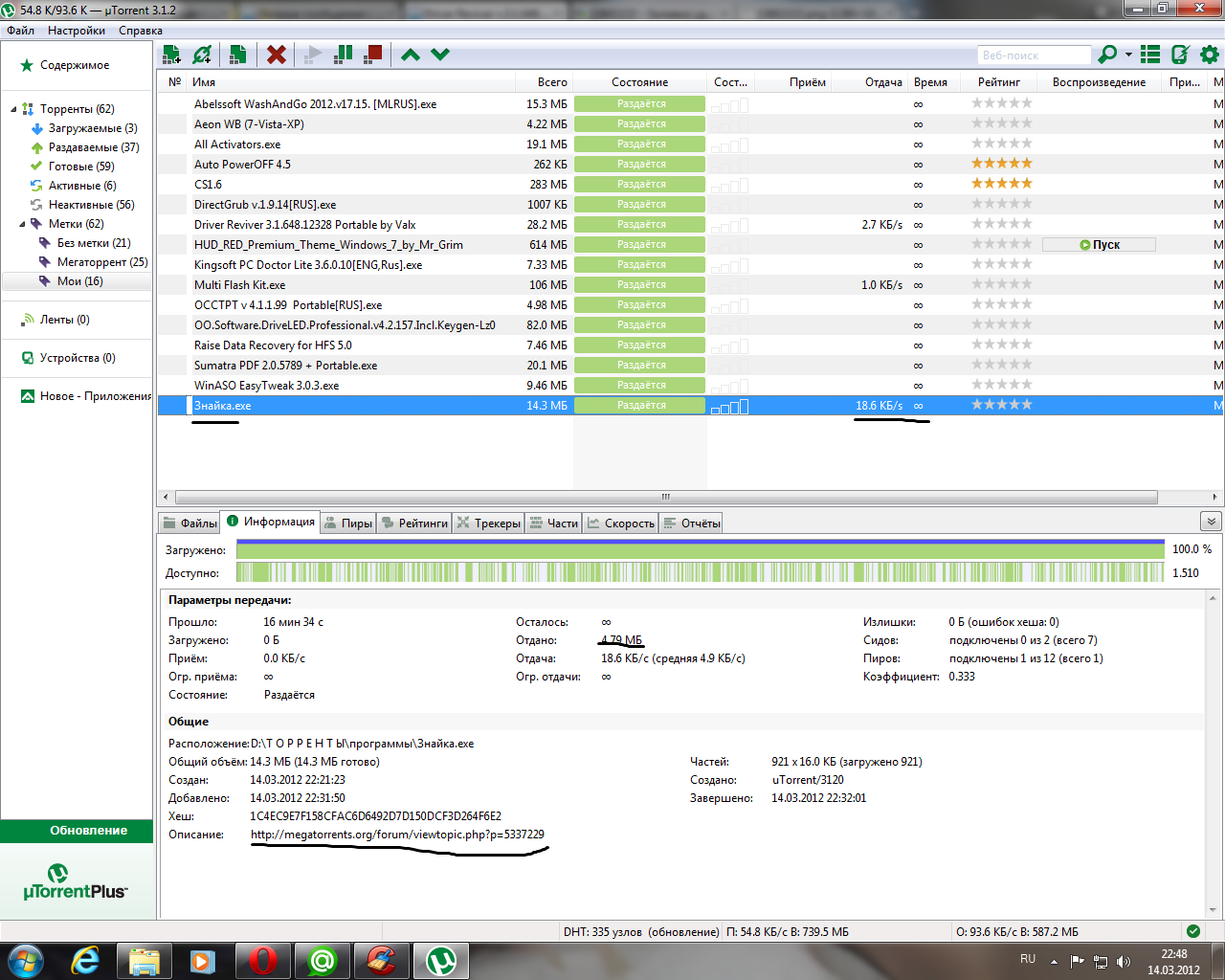Screen dimensions: 1225x980
Task: Open Windows Media Player from the taskbar
Action: pyautogui.click(x=204, y=960)
